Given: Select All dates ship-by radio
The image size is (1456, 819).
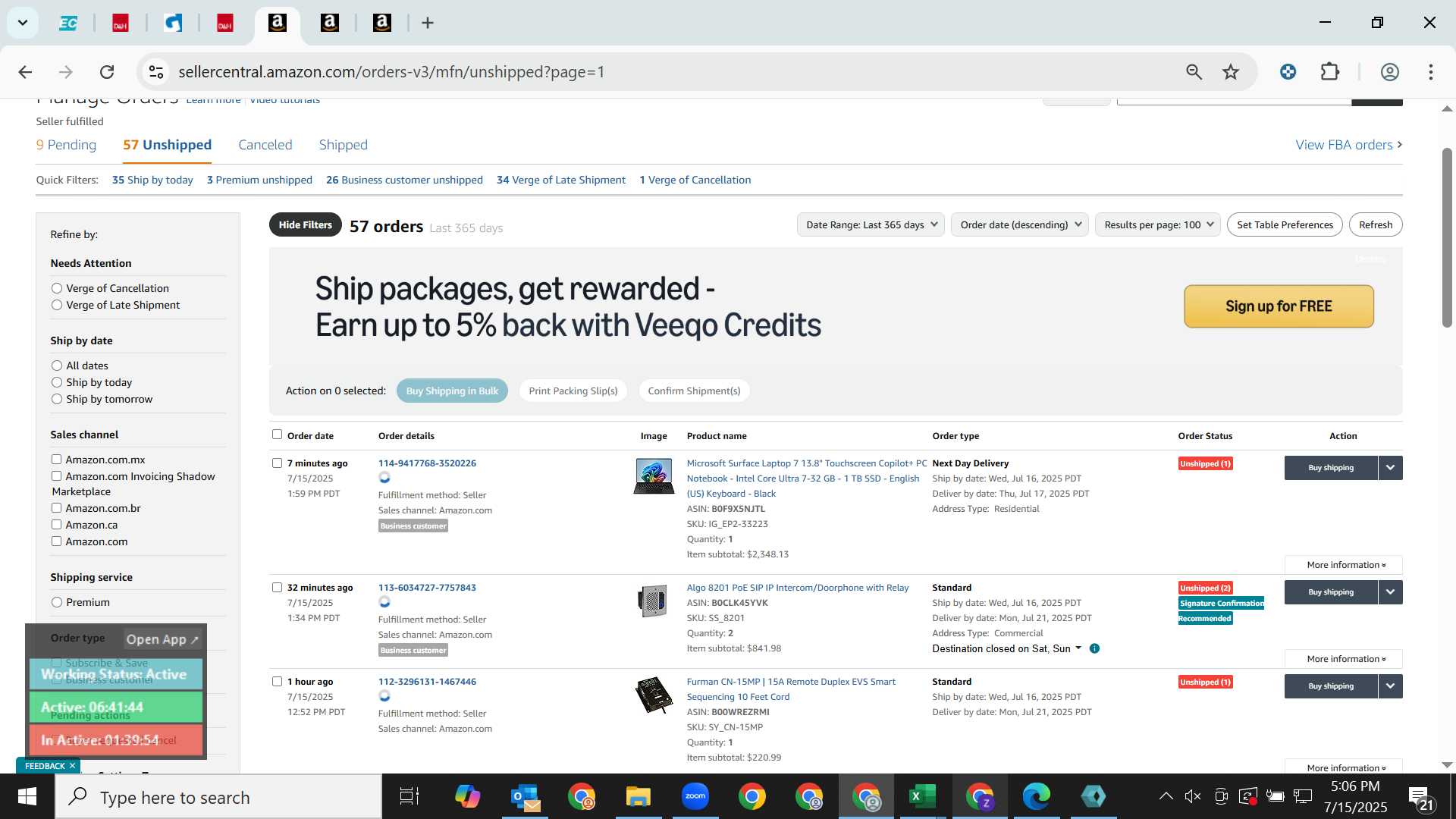Looking at the screenshot, I should click(x=57, y=366).
